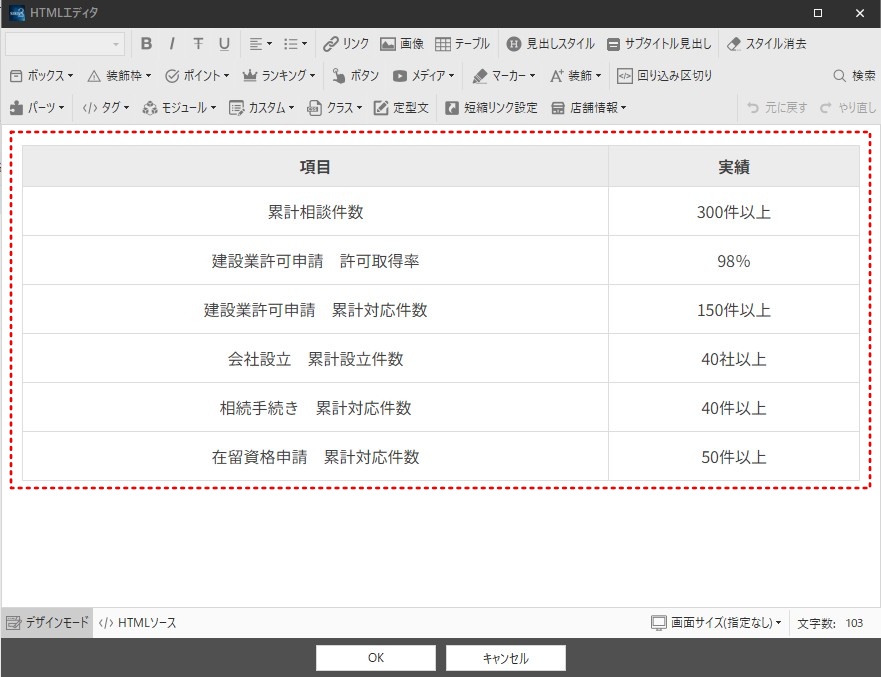Click the 150件以上 cell
This screenshot has width=881, height=677.
point(734,310)
